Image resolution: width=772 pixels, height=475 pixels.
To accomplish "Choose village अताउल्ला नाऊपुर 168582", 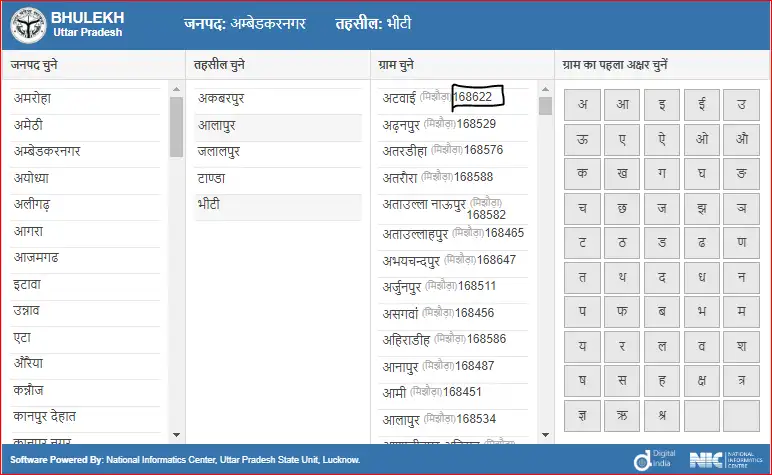I will pos(453,209).
